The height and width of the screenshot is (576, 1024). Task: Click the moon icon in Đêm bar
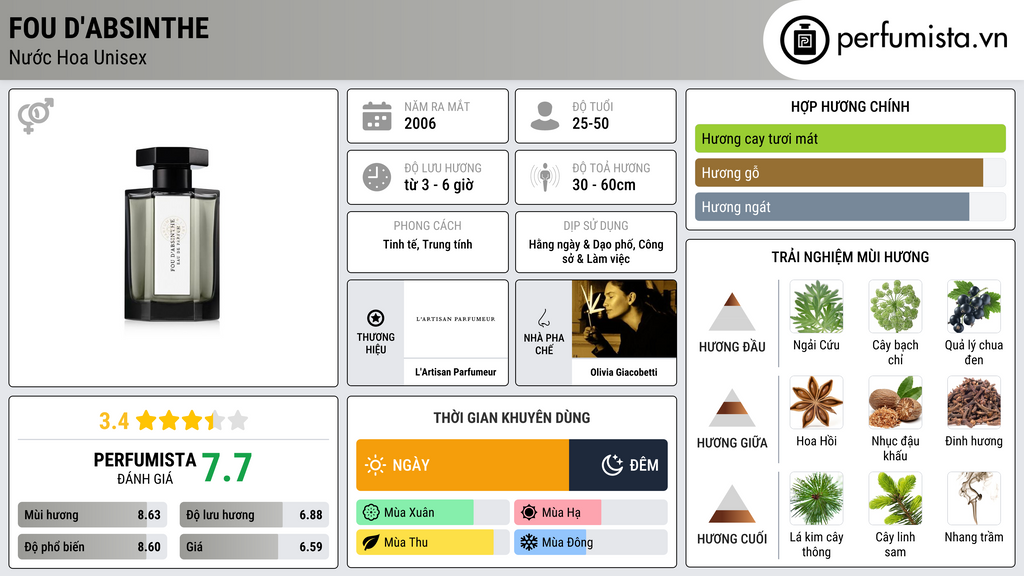point(612,465)
